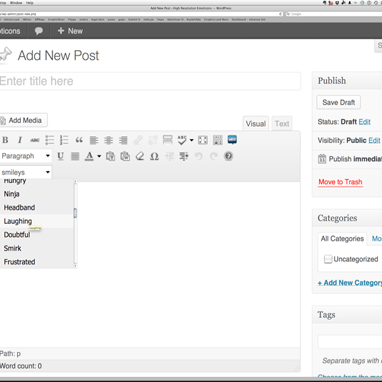Click the smileys list scrollbar thumb
Image resolution: width=382 pixels, height=382 pixels.
[x=75, y=213]
